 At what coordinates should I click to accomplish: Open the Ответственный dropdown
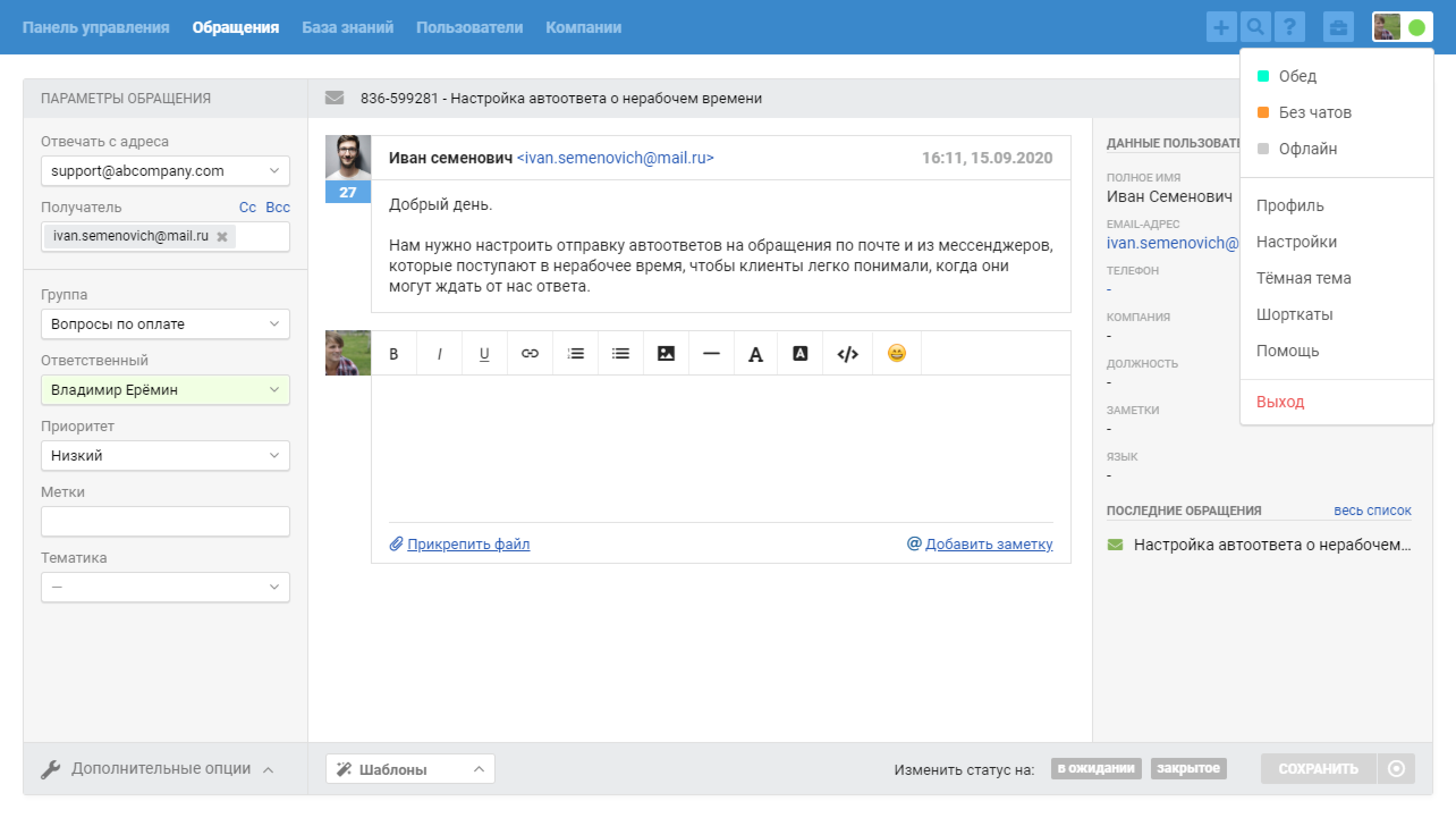pos(165,390)
